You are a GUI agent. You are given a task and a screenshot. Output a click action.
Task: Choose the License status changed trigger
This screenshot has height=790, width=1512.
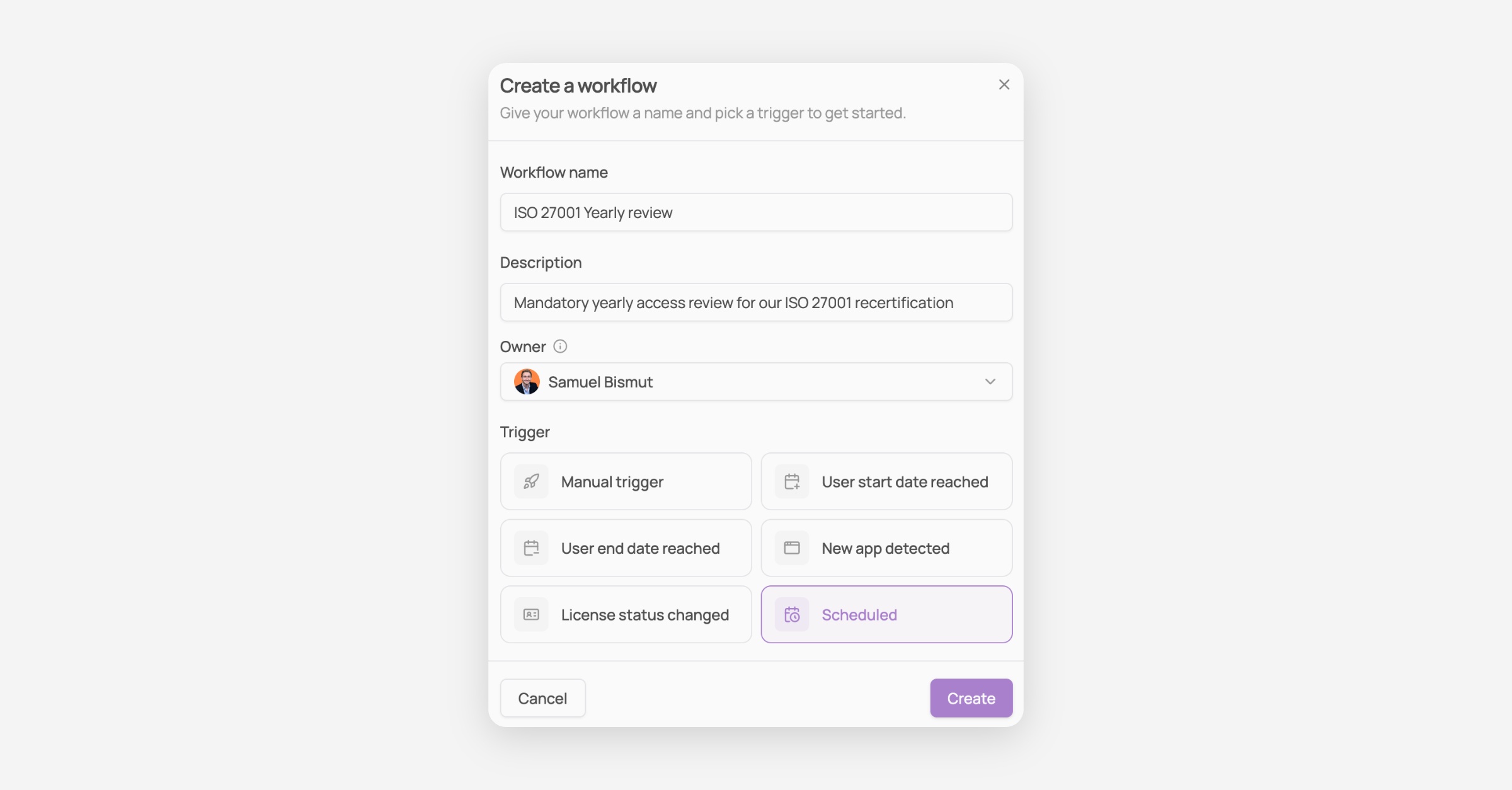pos(626,614)
